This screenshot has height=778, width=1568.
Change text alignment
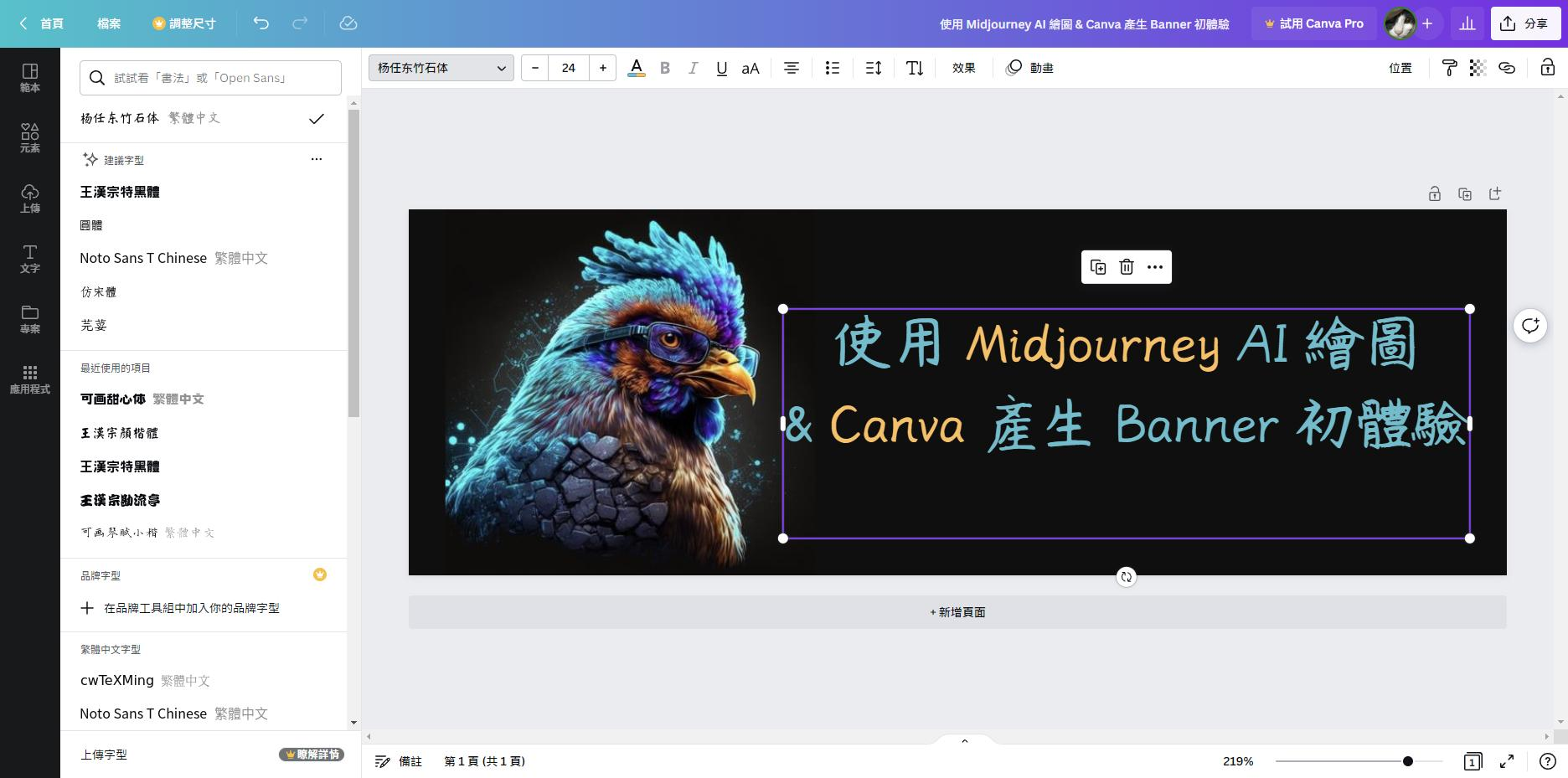791,68
